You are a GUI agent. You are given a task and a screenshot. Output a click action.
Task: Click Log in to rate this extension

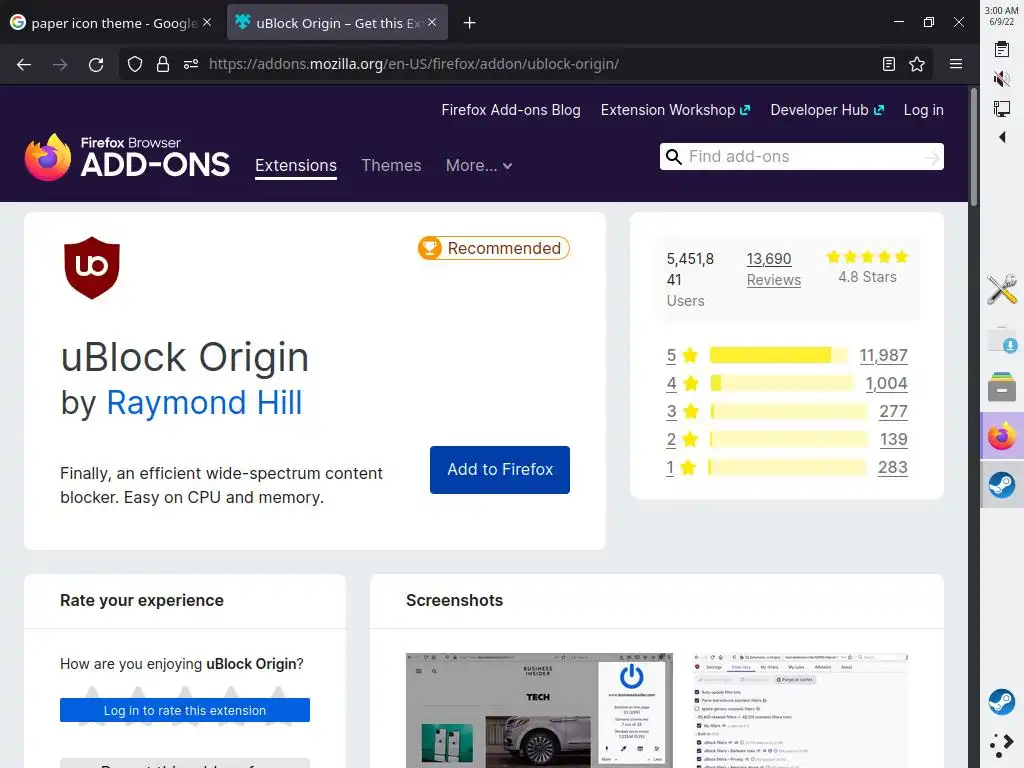[x=185, y=711]
